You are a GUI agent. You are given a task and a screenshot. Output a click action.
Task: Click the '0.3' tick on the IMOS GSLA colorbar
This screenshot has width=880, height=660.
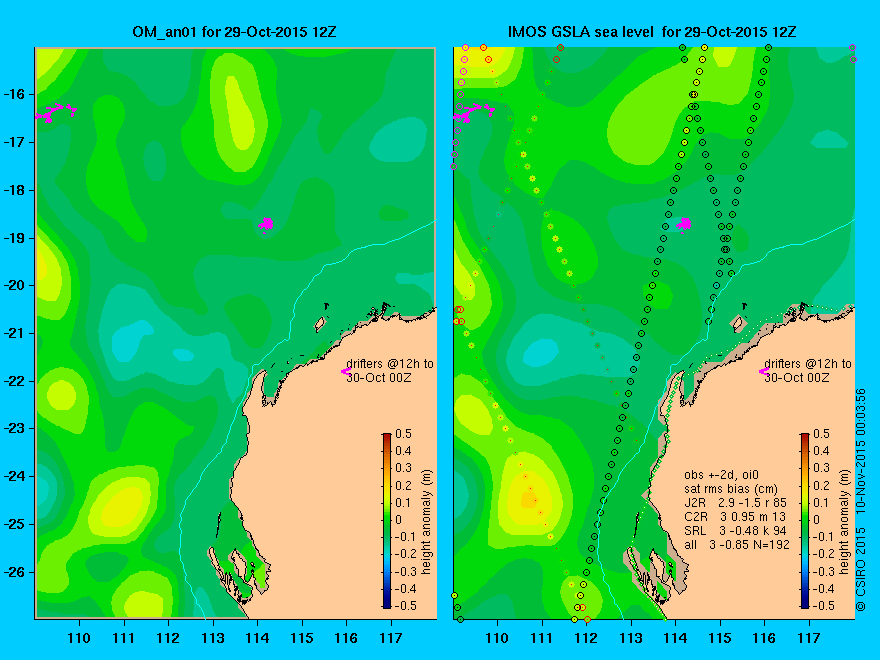point(822,468)
